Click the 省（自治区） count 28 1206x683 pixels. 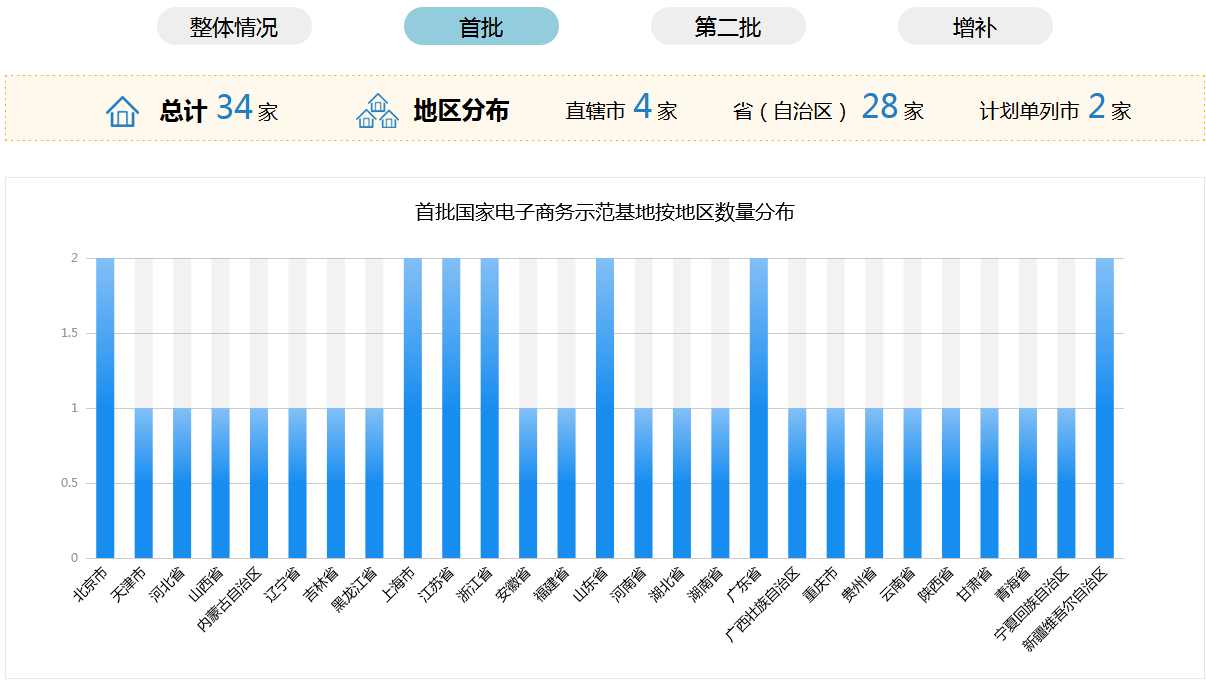(879, 108)
